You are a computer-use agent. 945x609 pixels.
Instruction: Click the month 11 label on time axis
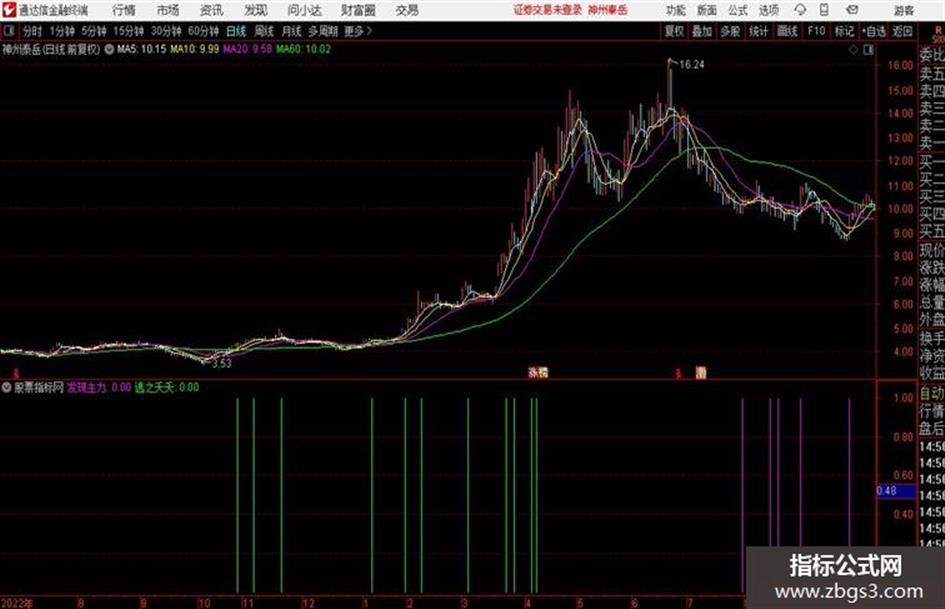click(247, 603)
